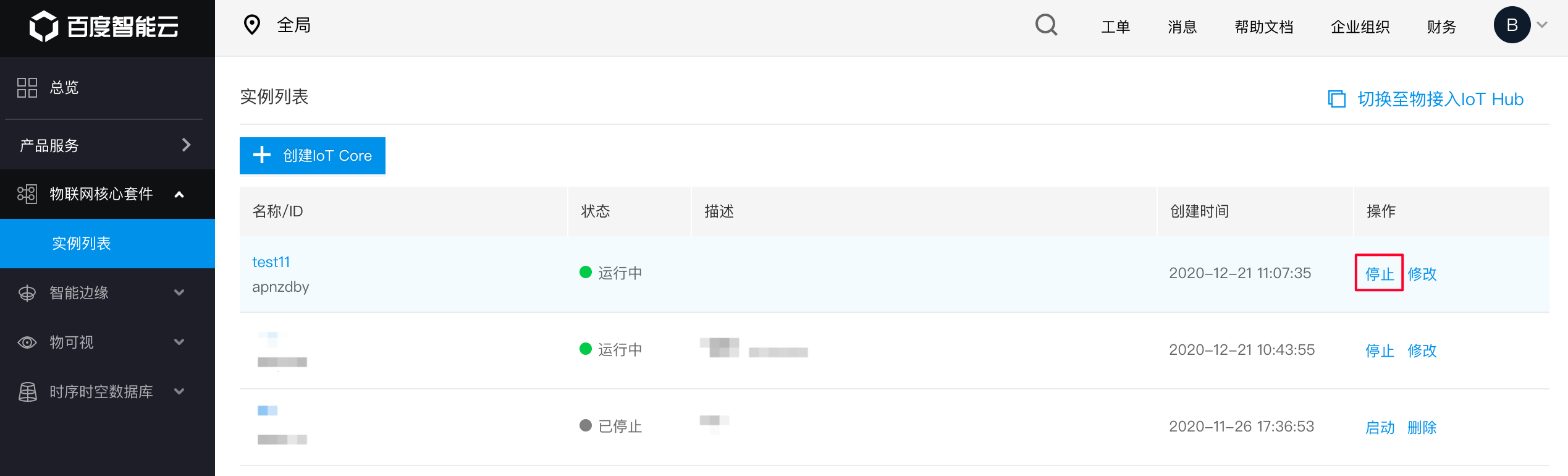Image resolution: width=1568 pixels, height=476 pixels.
Task: Click the 总览 overview grid icon
Action: tap(27, 88)
